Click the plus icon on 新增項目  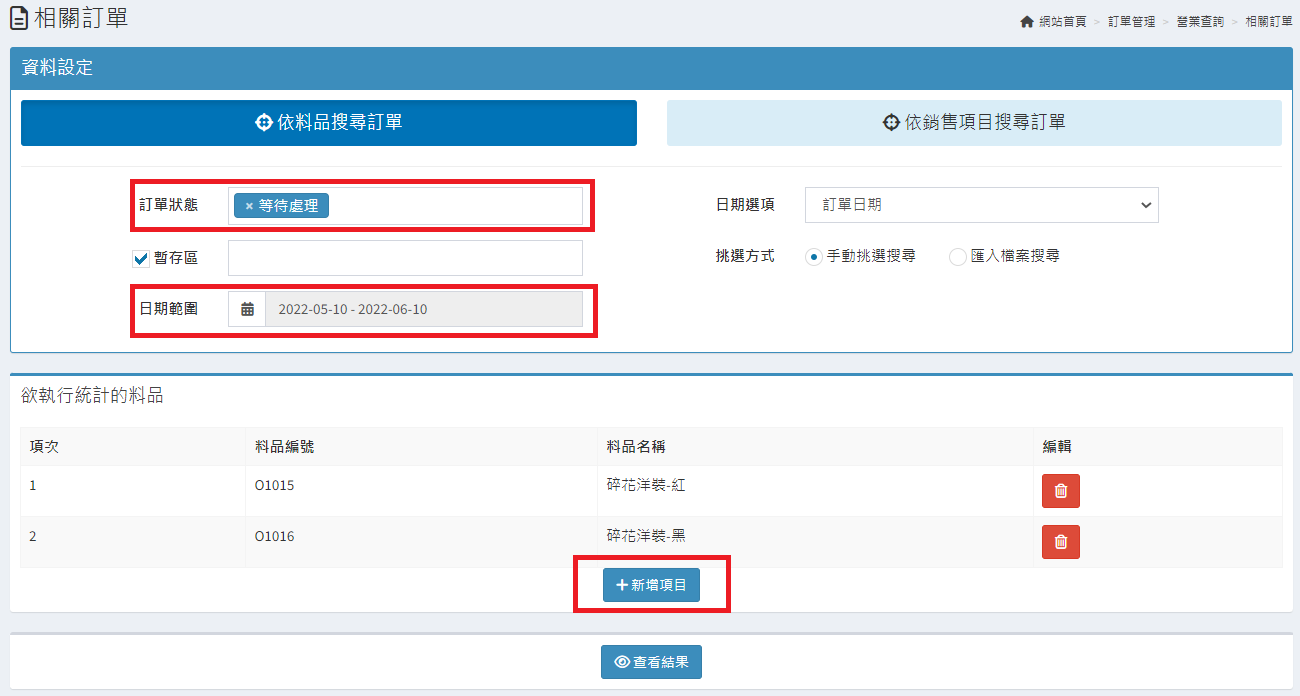[x=621, y=585]
